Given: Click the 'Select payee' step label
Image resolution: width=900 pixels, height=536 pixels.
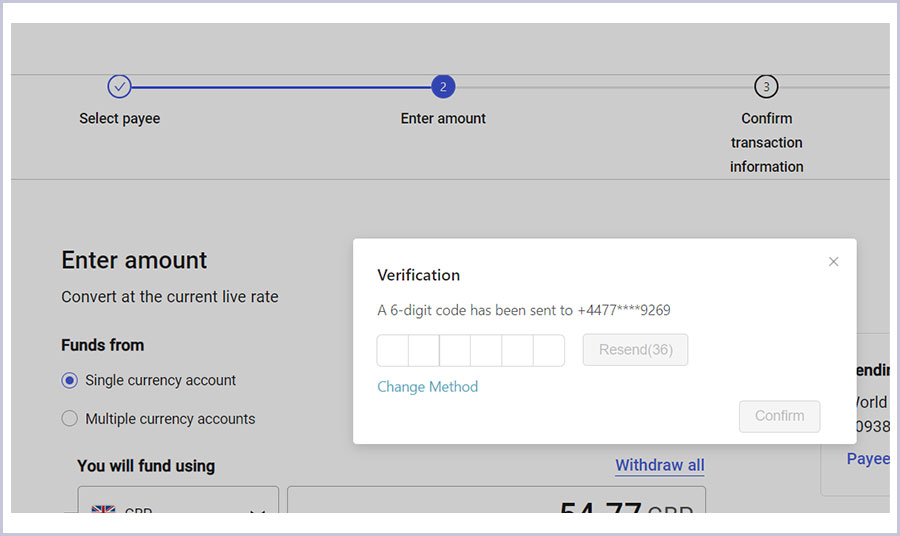Looking at the screenshot, I should coord(119,118).
